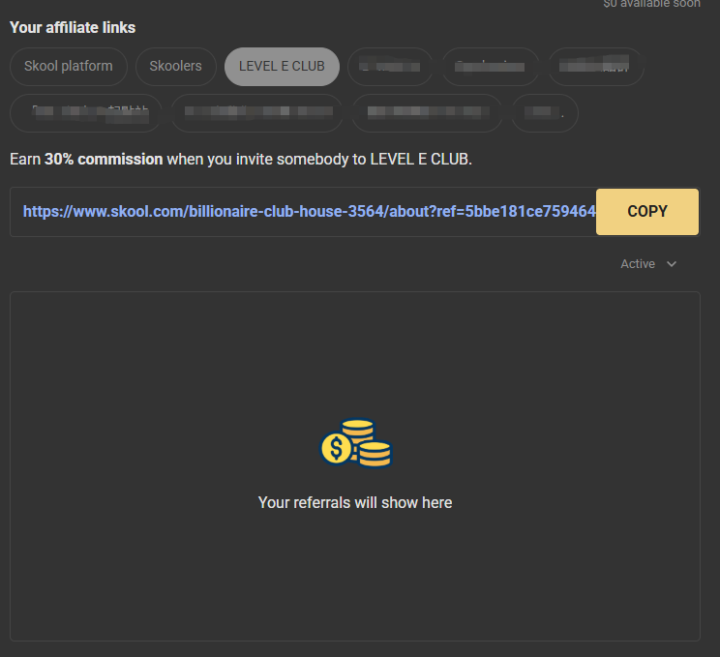The width and height of the screenshot is (720, 657).
Task: Select the first blurred chip in the second row
Action: pos(86,113)
